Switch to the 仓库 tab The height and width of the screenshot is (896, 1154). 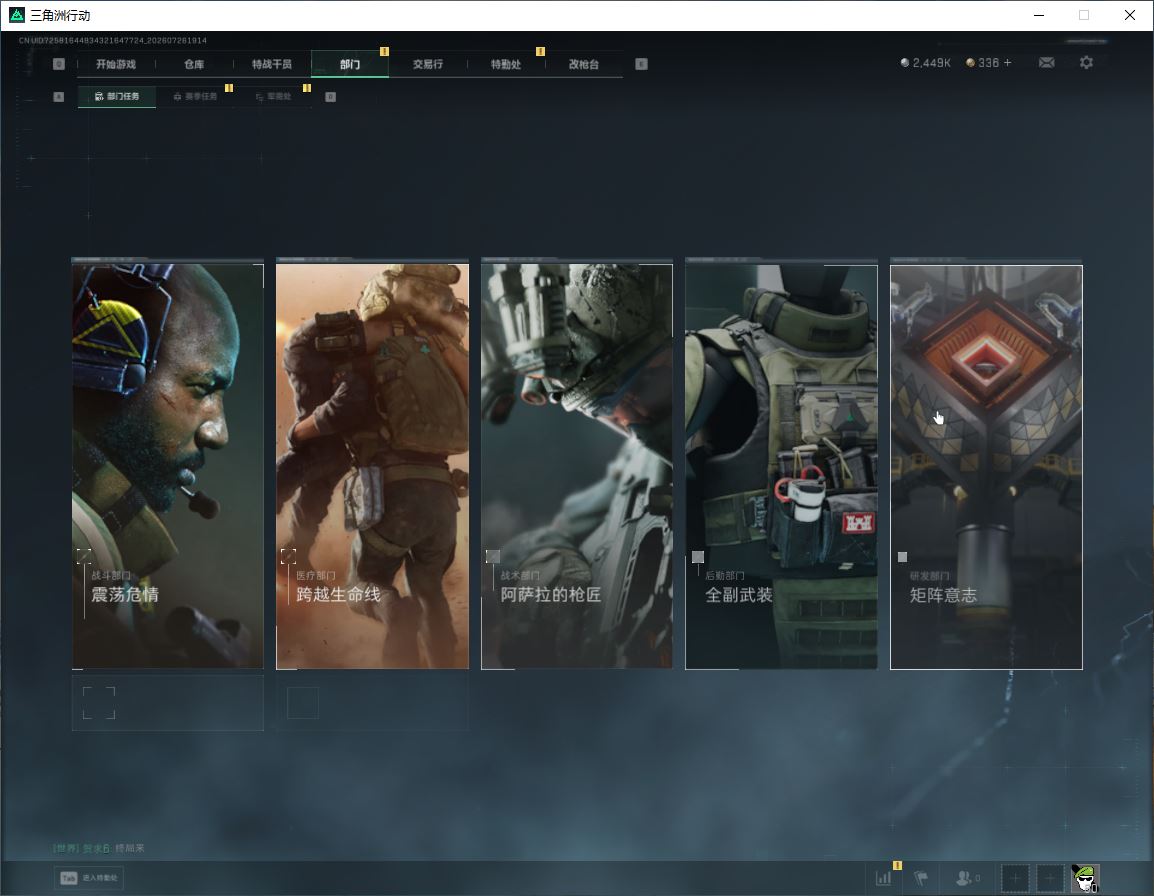tap(194, 64)
